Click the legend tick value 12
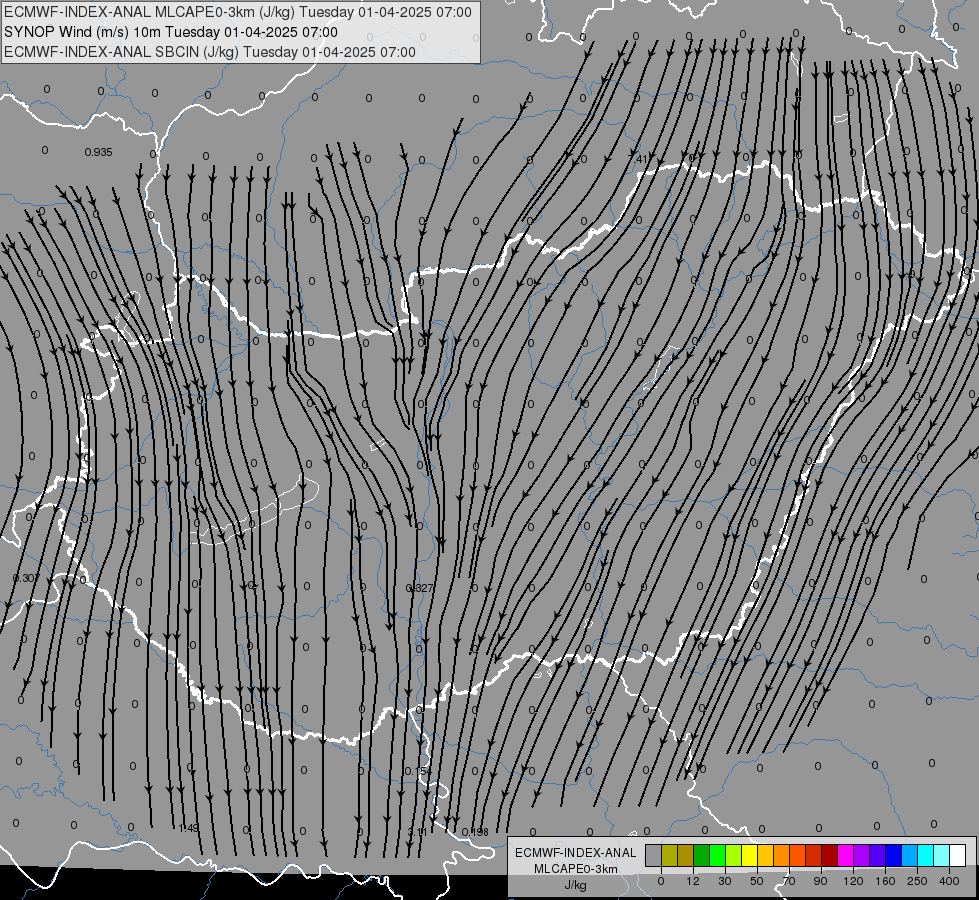Image resolution: width=979 pixels, height=900 pixels. pos(693,881)
